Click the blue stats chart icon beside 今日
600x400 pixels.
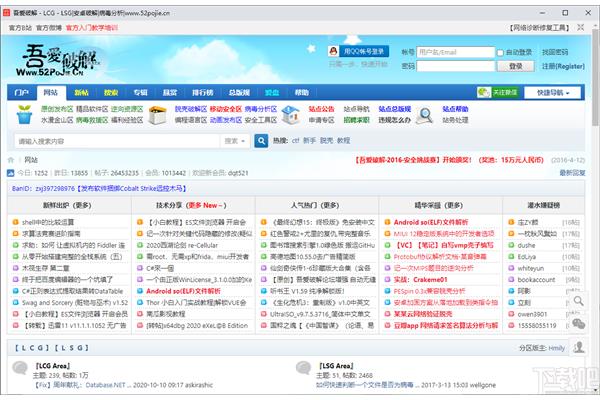coord(11,173)
